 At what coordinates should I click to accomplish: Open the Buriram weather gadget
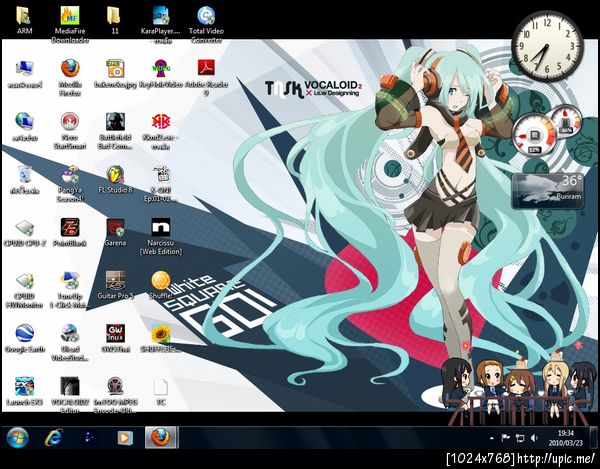point(548,191)
